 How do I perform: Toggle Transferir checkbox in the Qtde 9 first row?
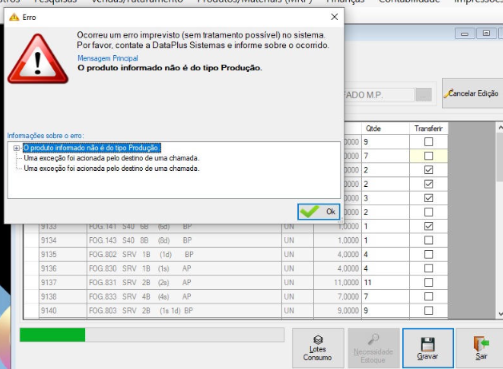(428, 142)
